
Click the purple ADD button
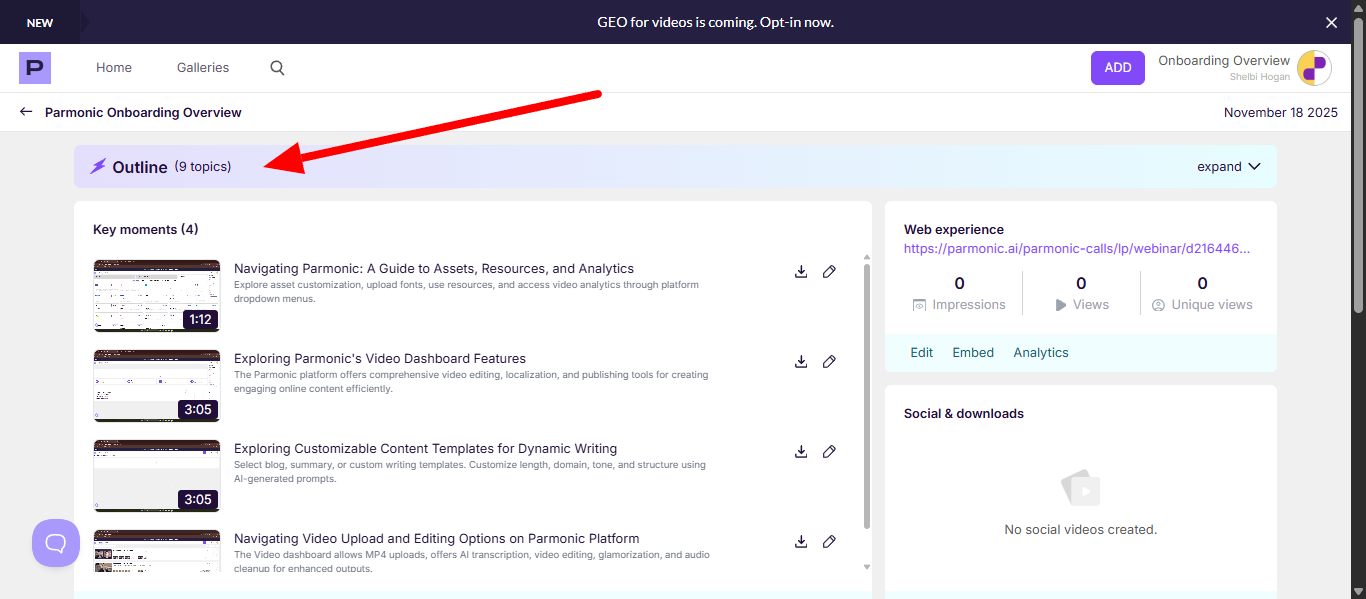(1118, 68)
